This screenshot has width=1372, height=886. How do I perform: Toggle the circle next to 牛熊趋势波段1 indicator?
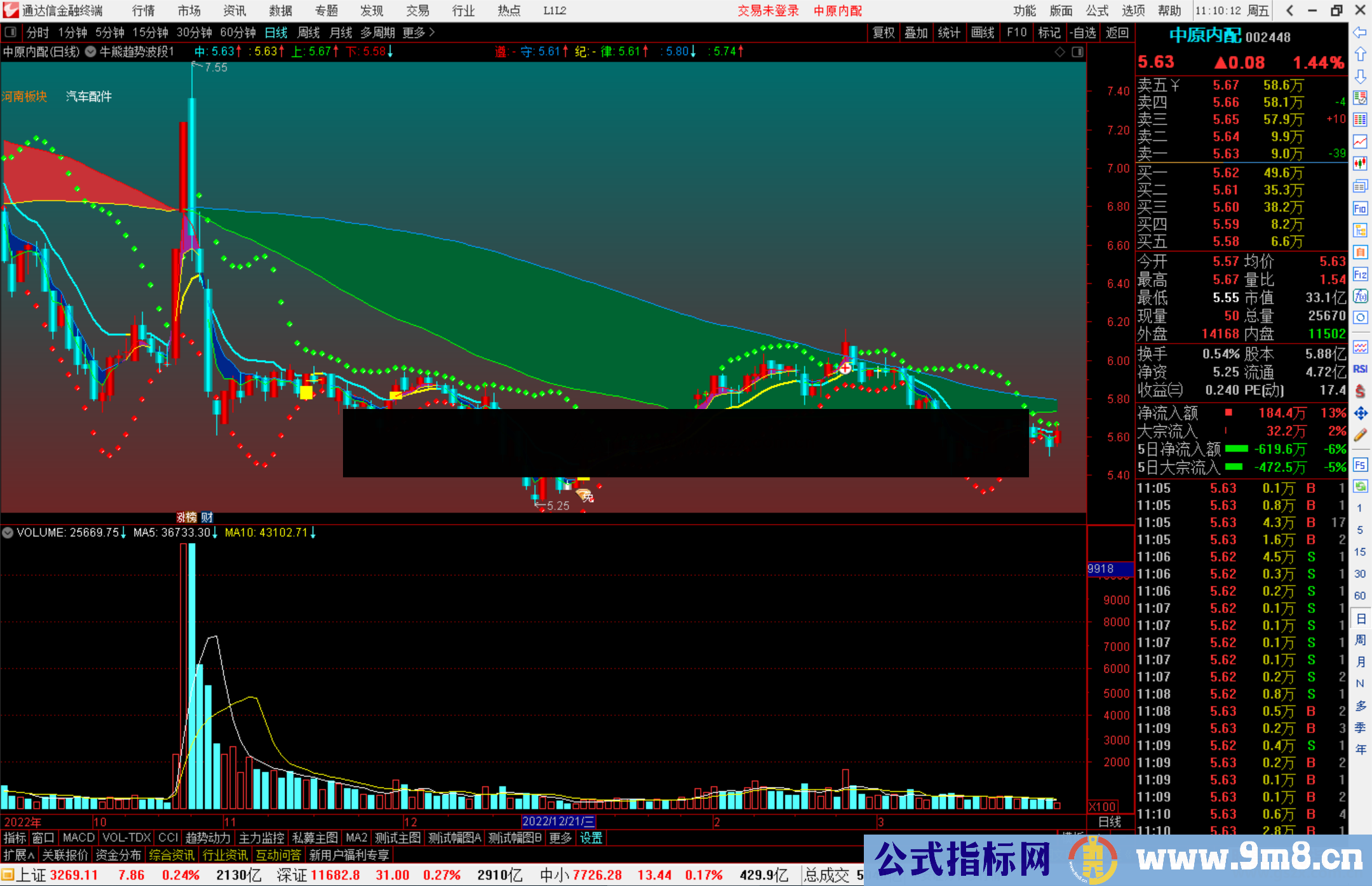91,51
